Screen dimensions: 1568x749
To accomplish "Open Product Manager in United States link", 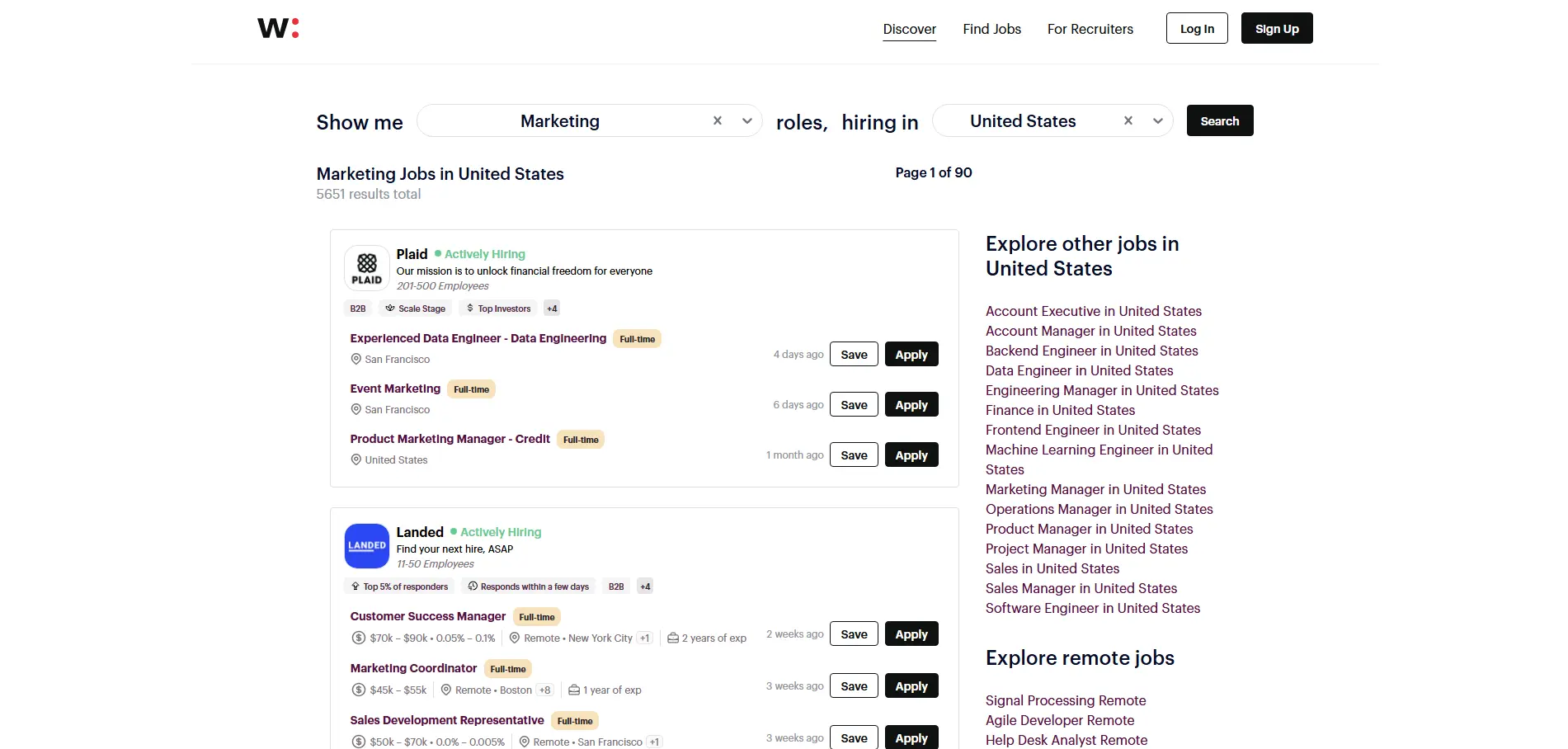I will 1090,529.
